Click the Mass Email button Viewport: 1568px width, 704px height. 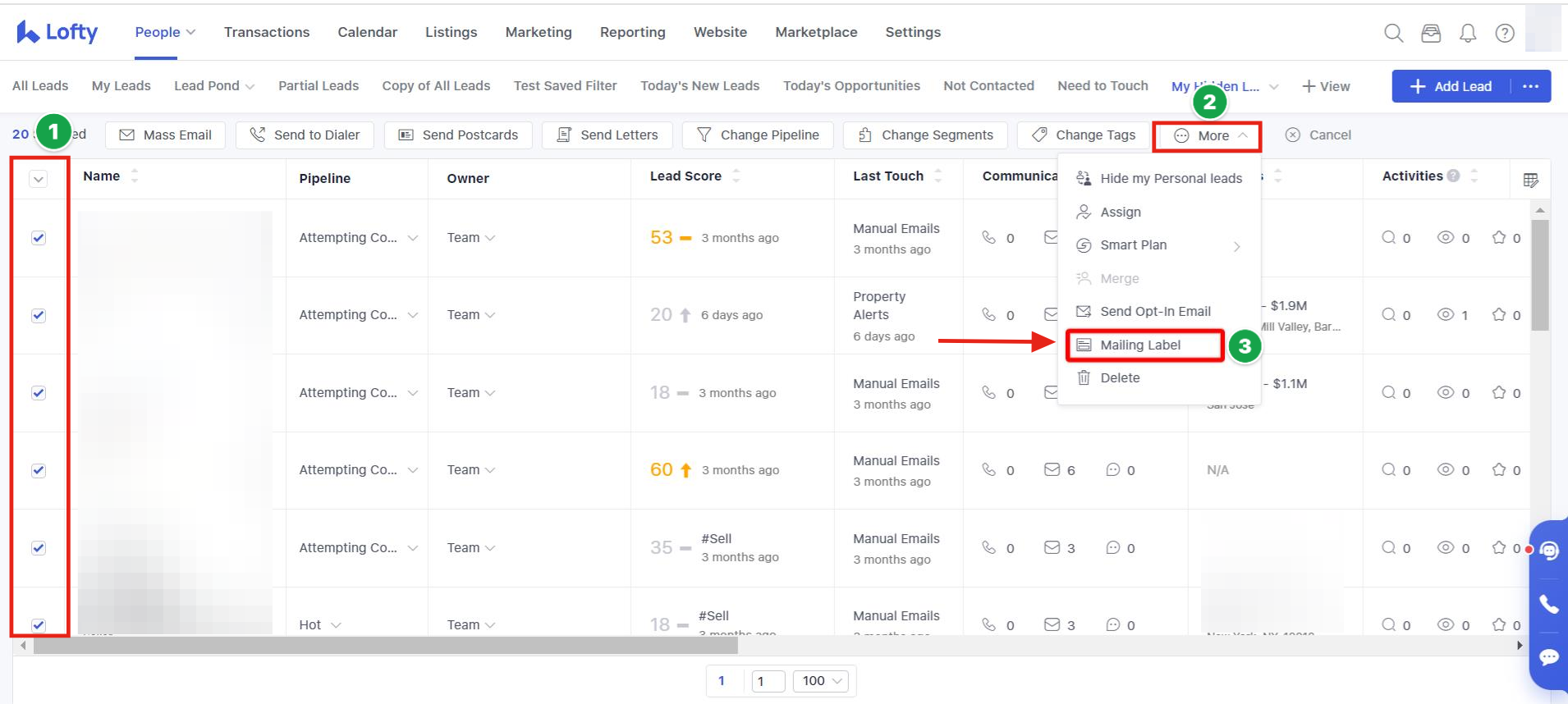point(165,135)
